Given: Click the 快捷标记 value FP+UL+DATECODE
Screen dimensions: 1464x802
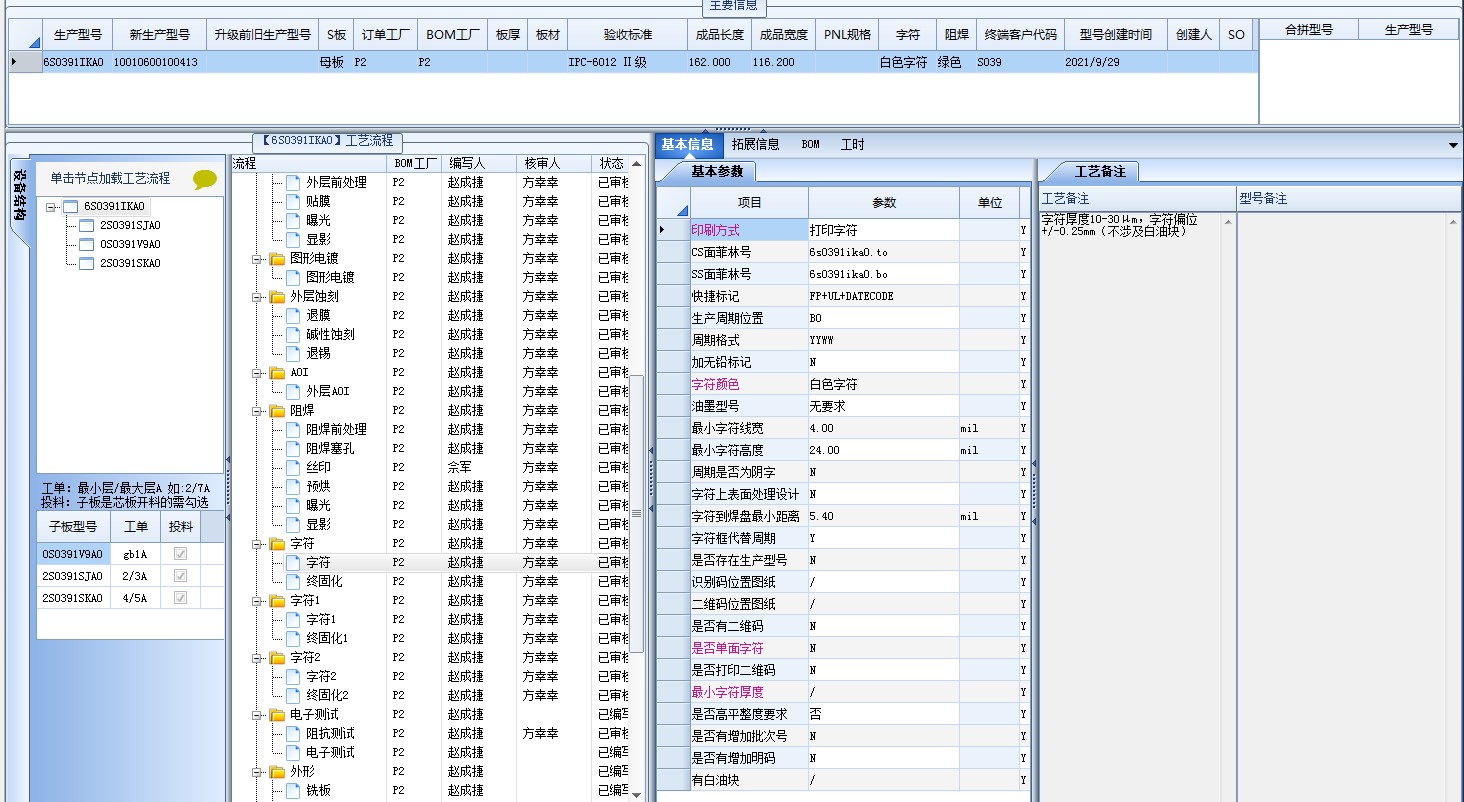Looking at the screenshot, I should tap(852, 296).
